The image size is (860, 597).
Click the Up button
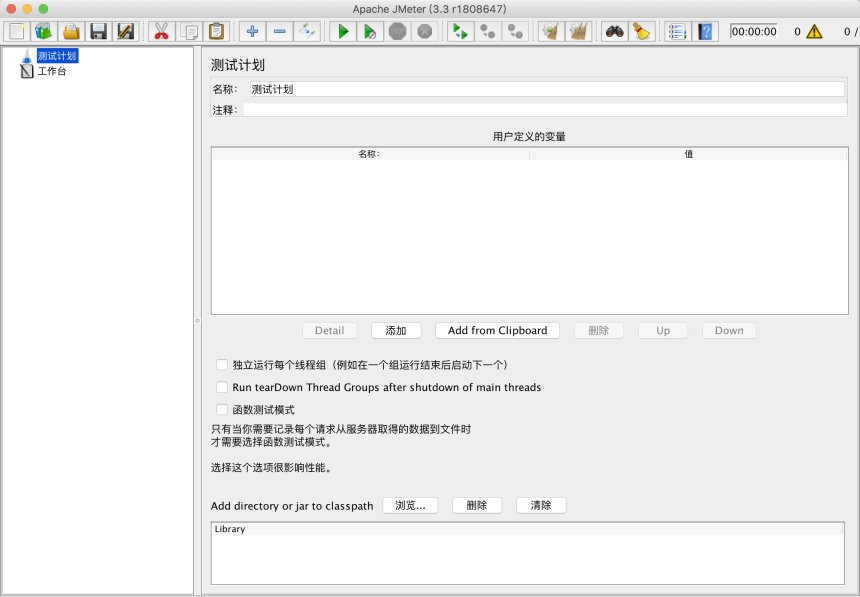pos(663,330)
